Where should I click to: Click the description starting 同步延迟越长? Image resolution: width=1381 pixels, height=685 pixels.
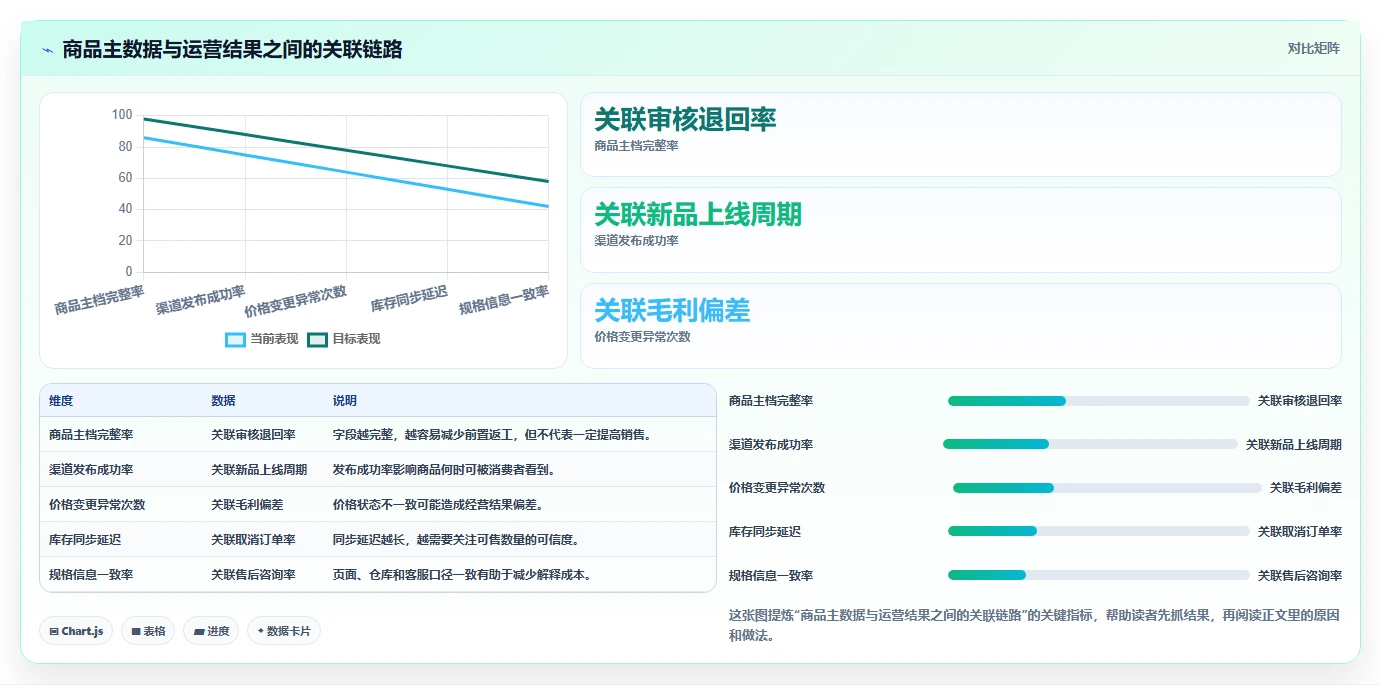coord(456,540)
